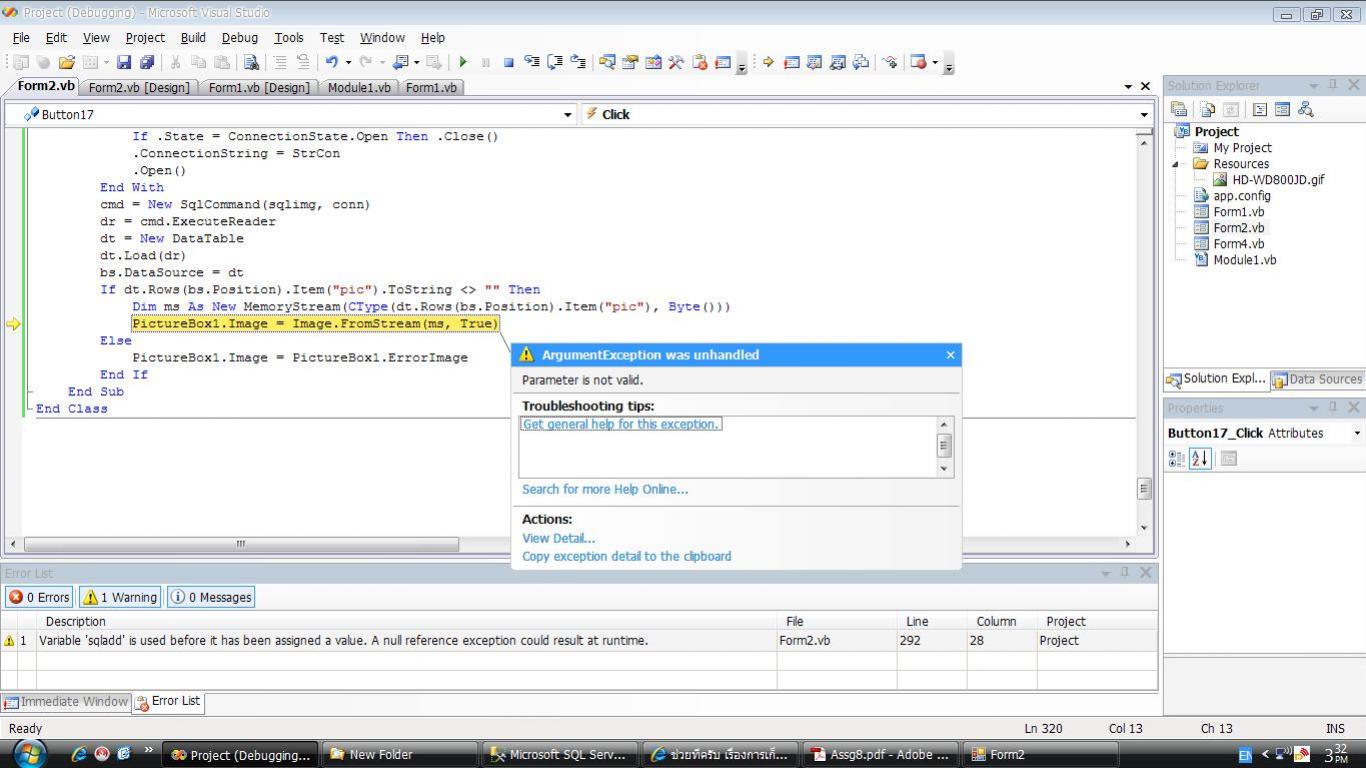Click the Step Into debug icon
Viewport: 1366px width, 768px height.
tap(532, 62)
